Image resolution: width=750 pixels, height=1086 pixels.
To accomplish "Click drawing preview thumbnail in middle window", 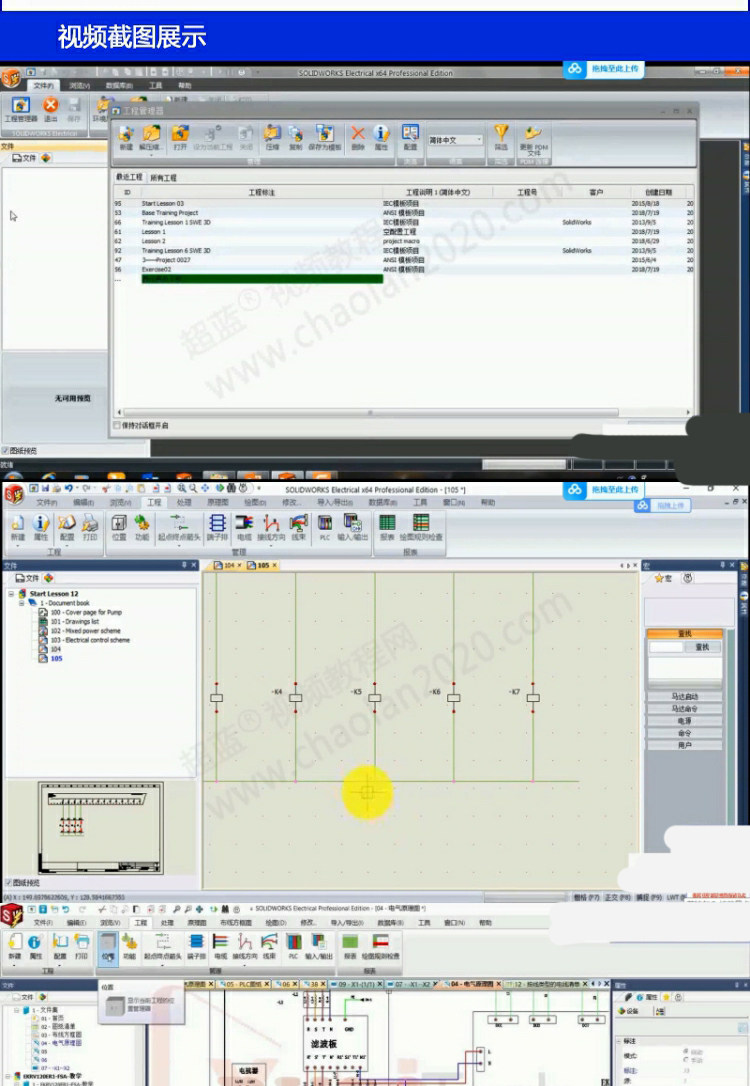I will (x=101, y=828).
